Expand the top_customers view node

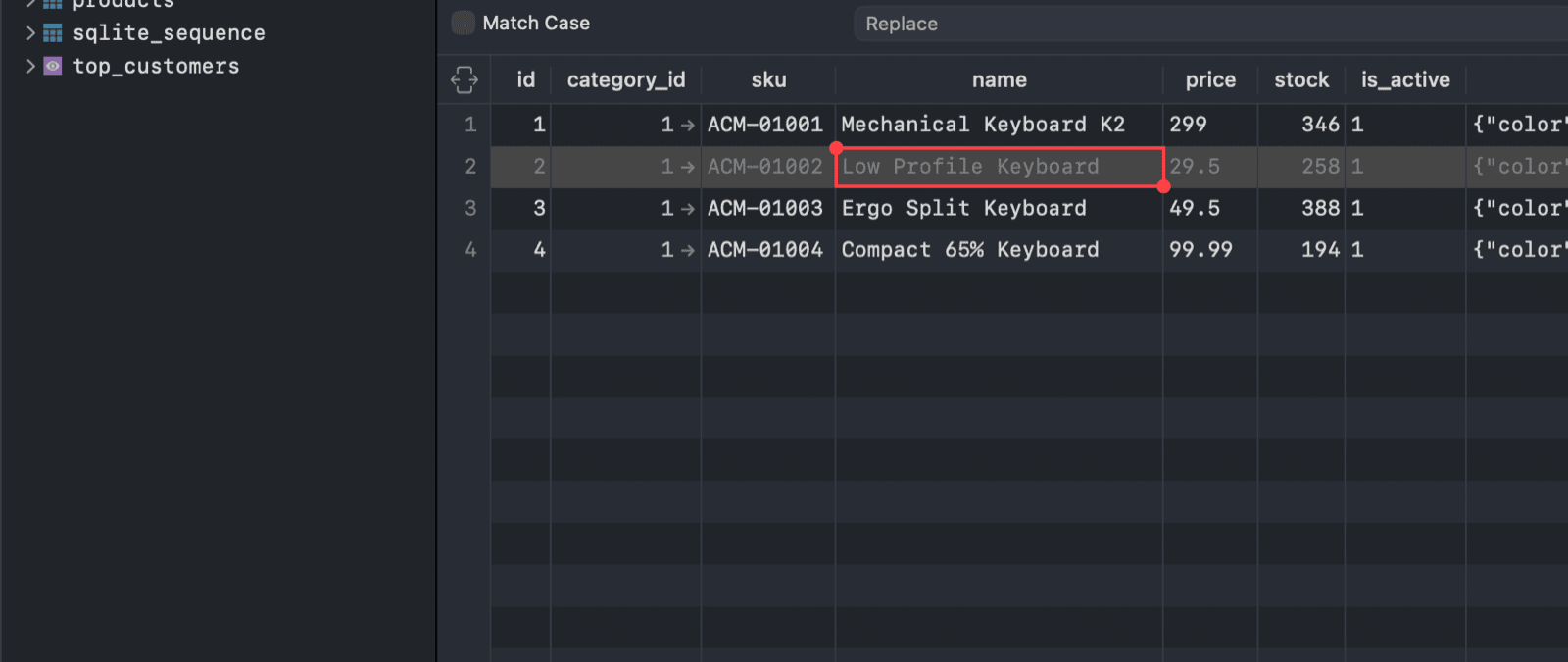click(x=30, y=66)
